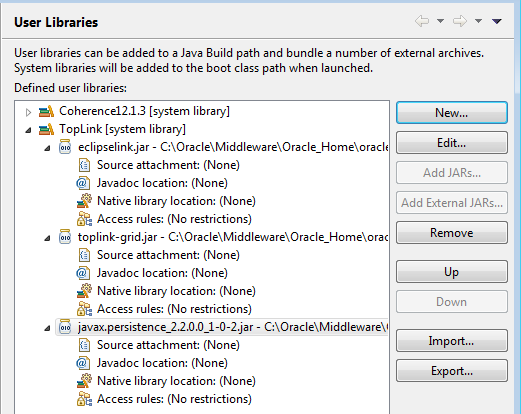Click Javadoc location icon under javax.persistence jar
The width and height of the screenshot is (521, 414).
click(x=83, y=363)
